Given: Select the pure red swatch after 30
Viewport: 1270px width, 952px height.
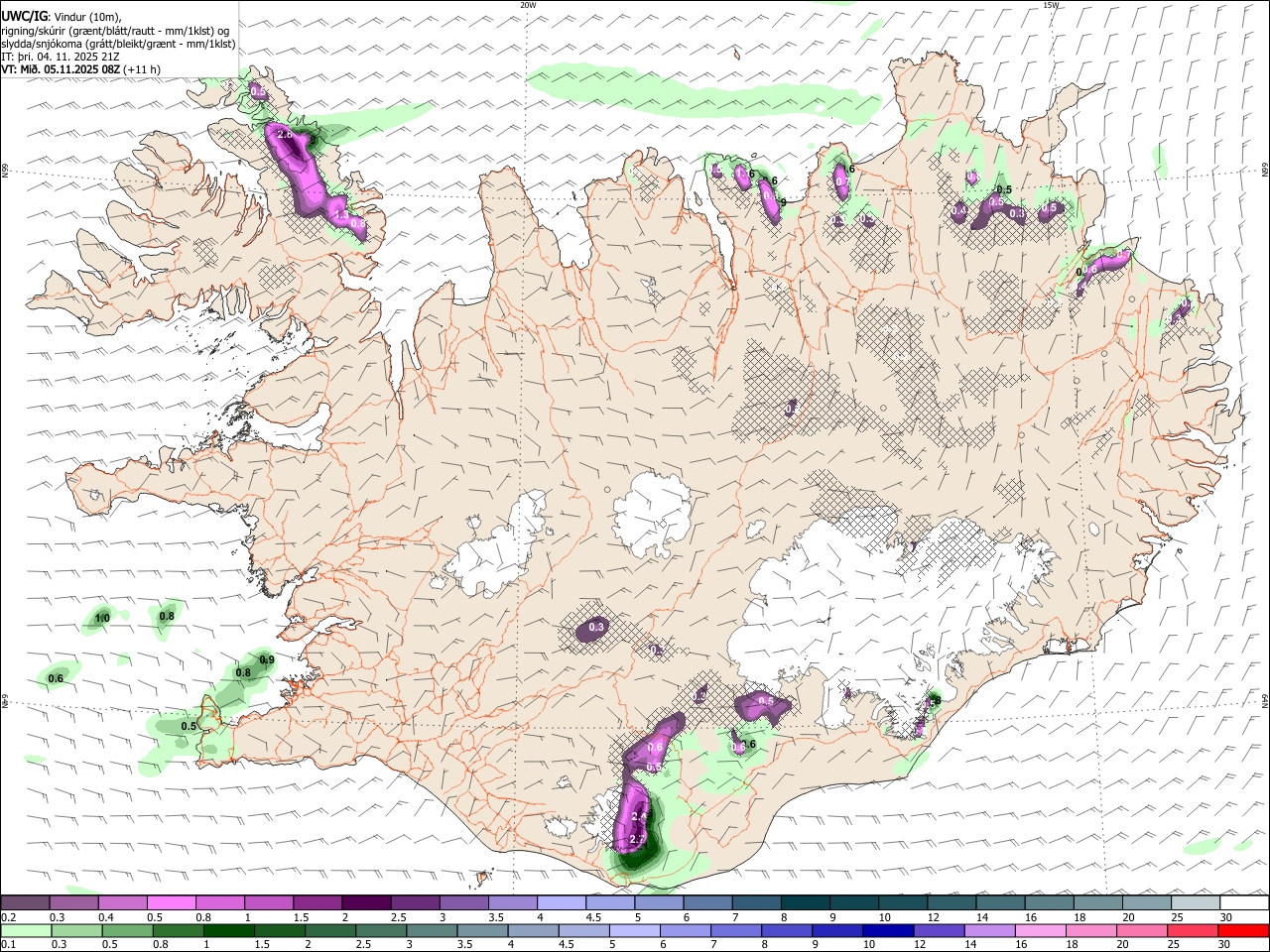Looking at the screenshot, I should click(x=1244, y=930).
